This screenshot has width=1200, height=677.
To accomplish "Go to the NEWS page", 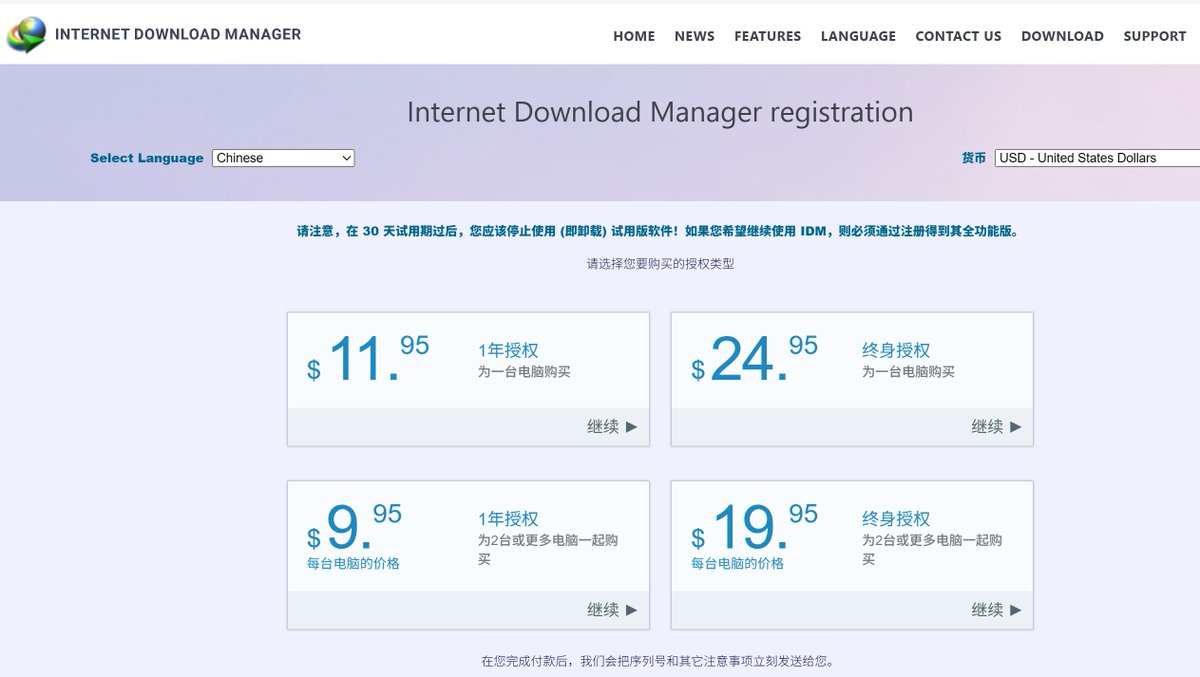I will [x=694, y=36].
